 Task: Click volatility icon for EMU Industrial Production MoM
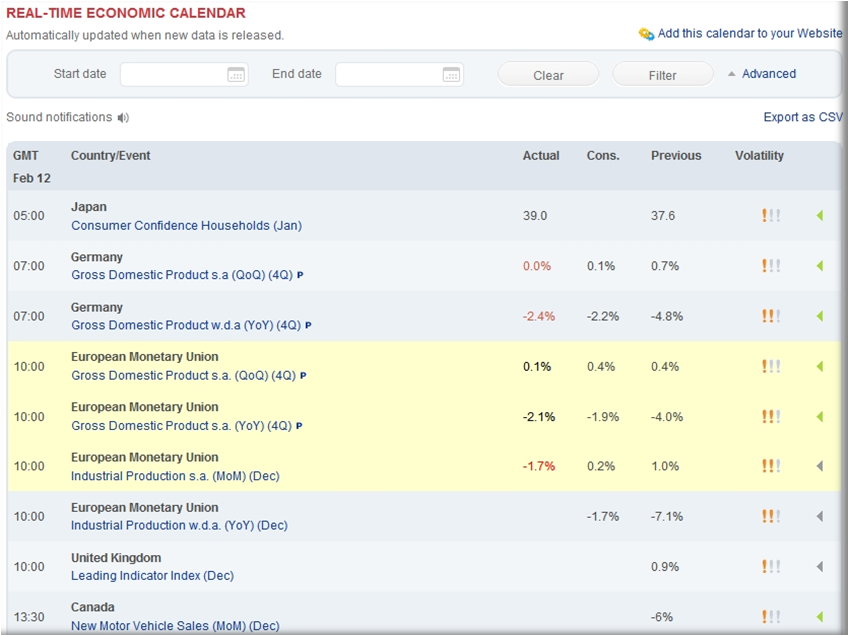click(770, 466)
